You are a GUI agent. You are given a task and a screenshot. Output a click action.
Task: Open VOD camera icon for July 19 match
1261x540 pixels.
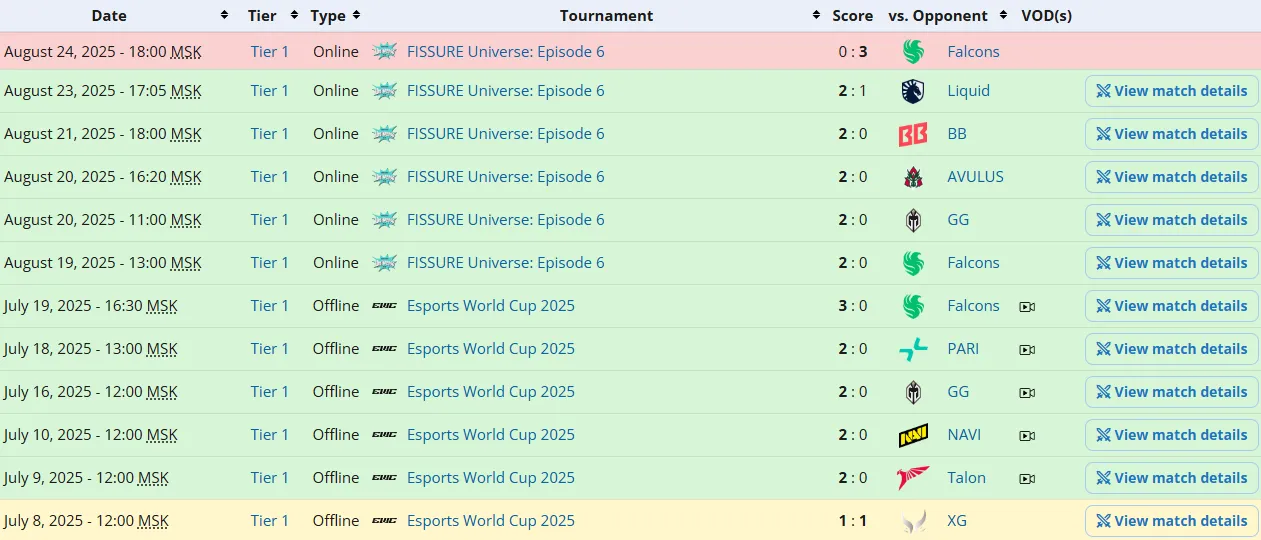(1027, 307)
